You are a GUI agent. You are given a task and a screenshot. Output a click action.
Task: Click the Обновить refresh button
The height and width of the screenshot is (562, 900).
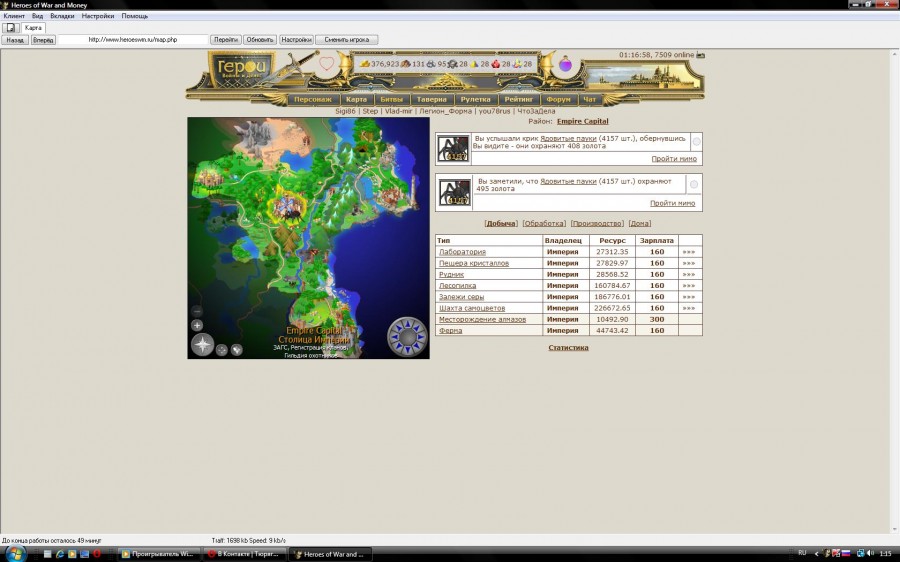click(260, 40)
